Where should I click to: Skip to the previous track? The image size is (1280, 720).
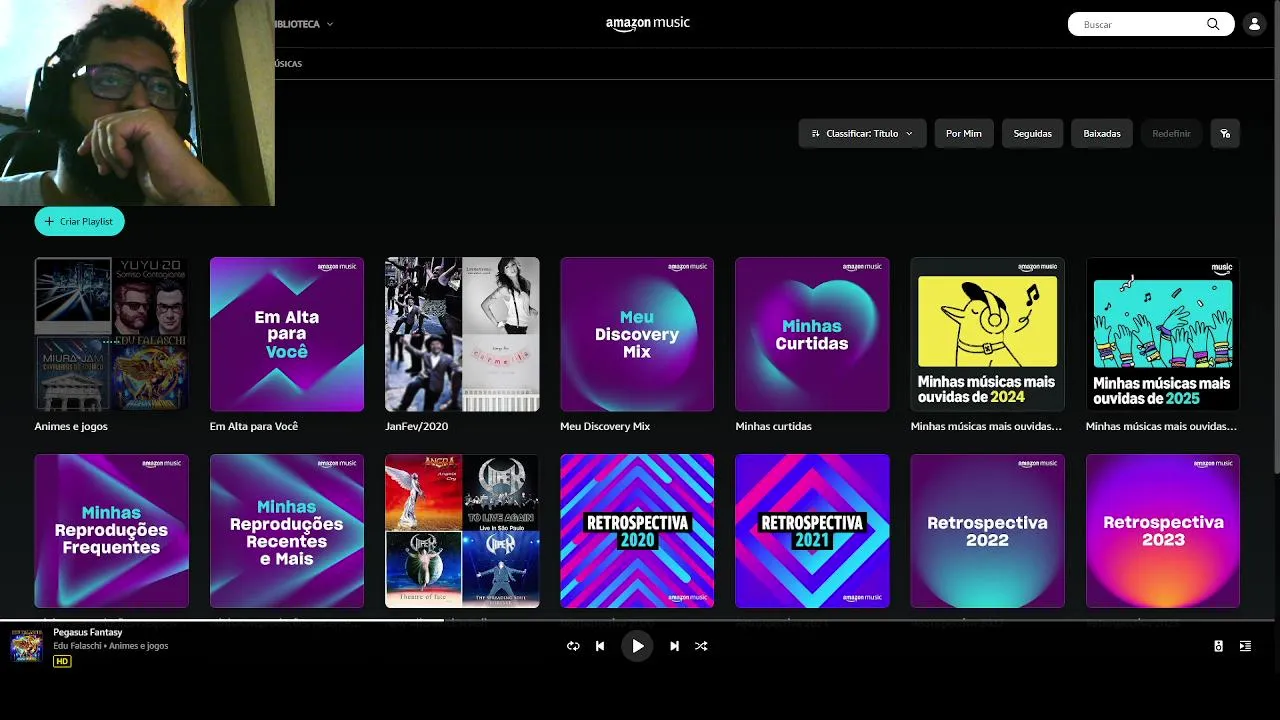point(600,646)
